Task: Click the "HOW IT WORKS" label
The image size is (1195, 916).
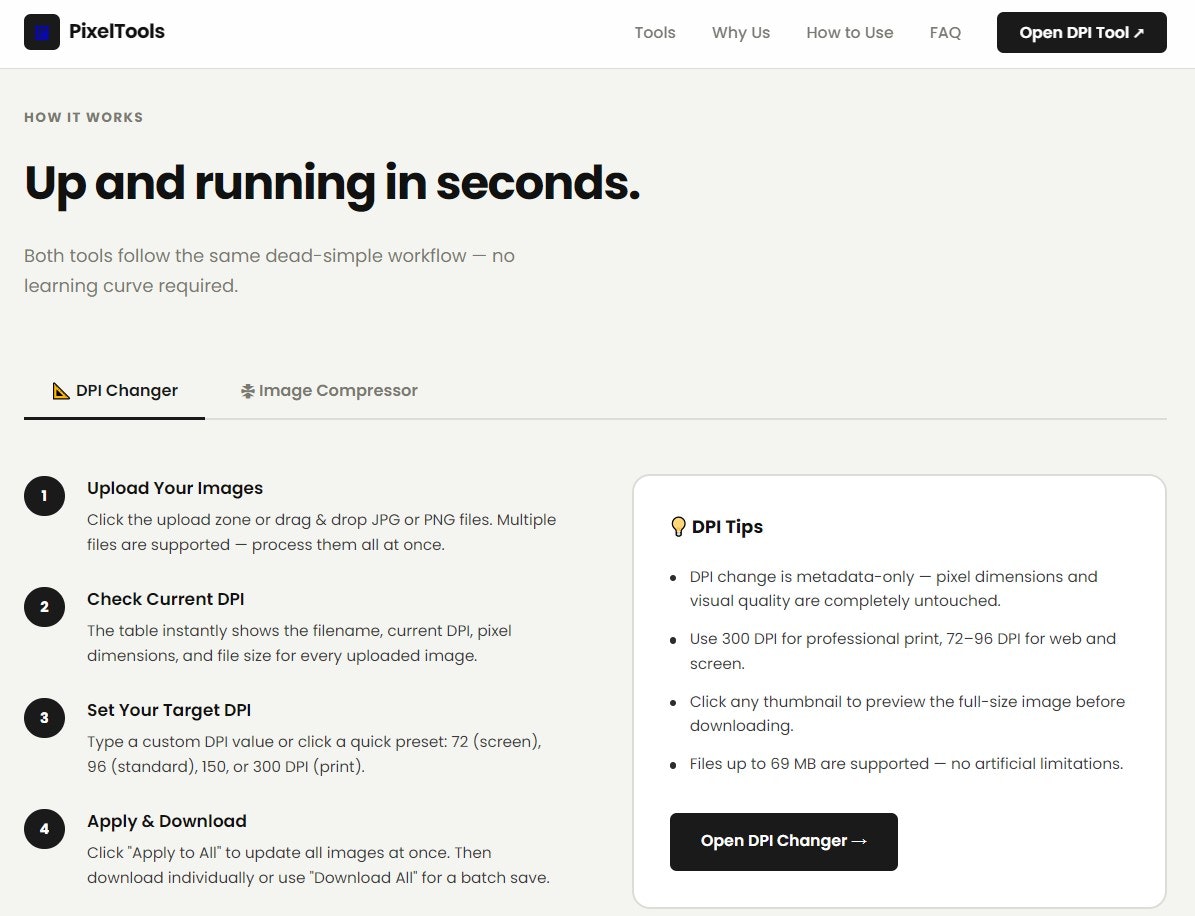Action: point(84,117)
